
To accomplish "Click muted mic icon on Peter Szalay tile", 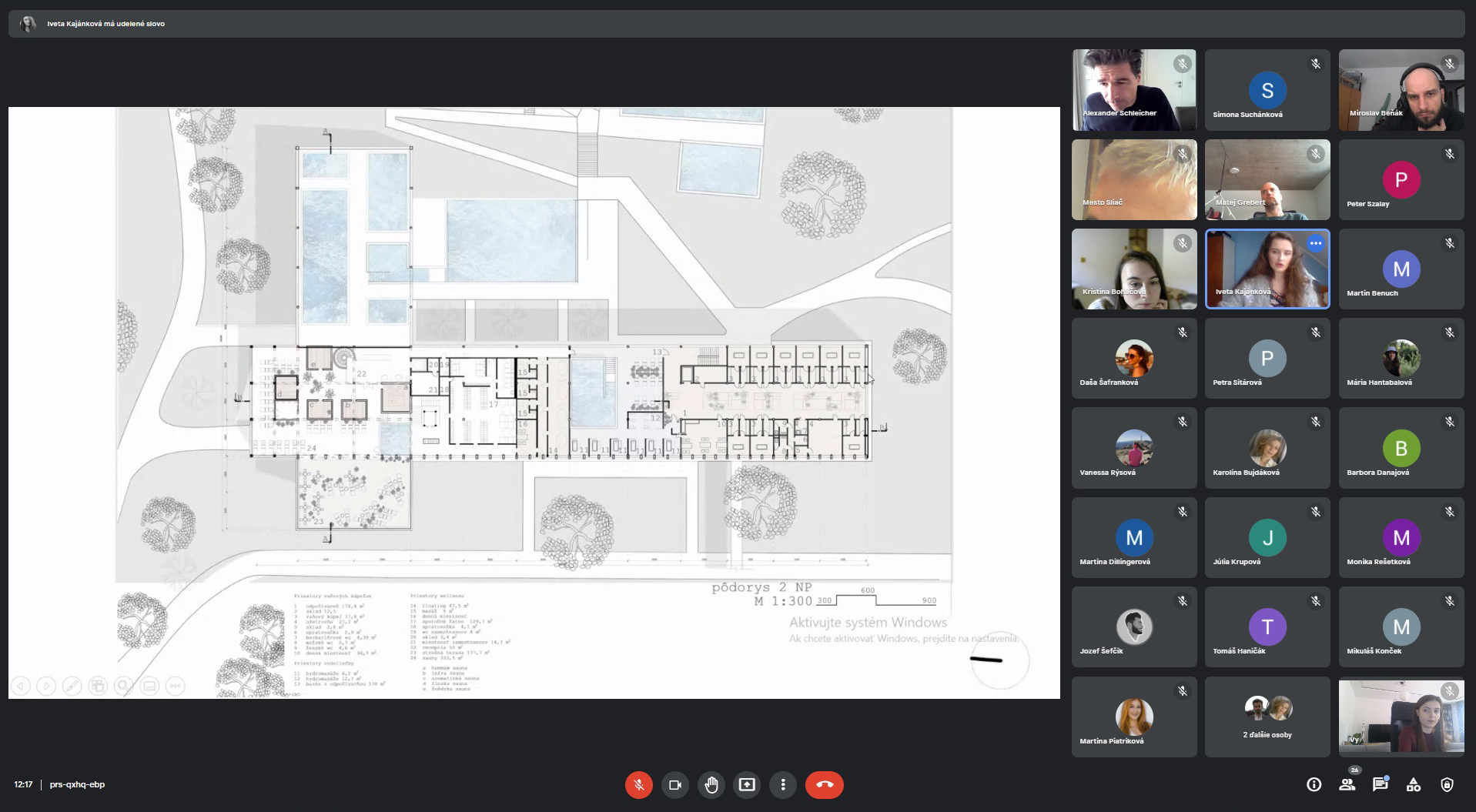I will [1449, 154].
